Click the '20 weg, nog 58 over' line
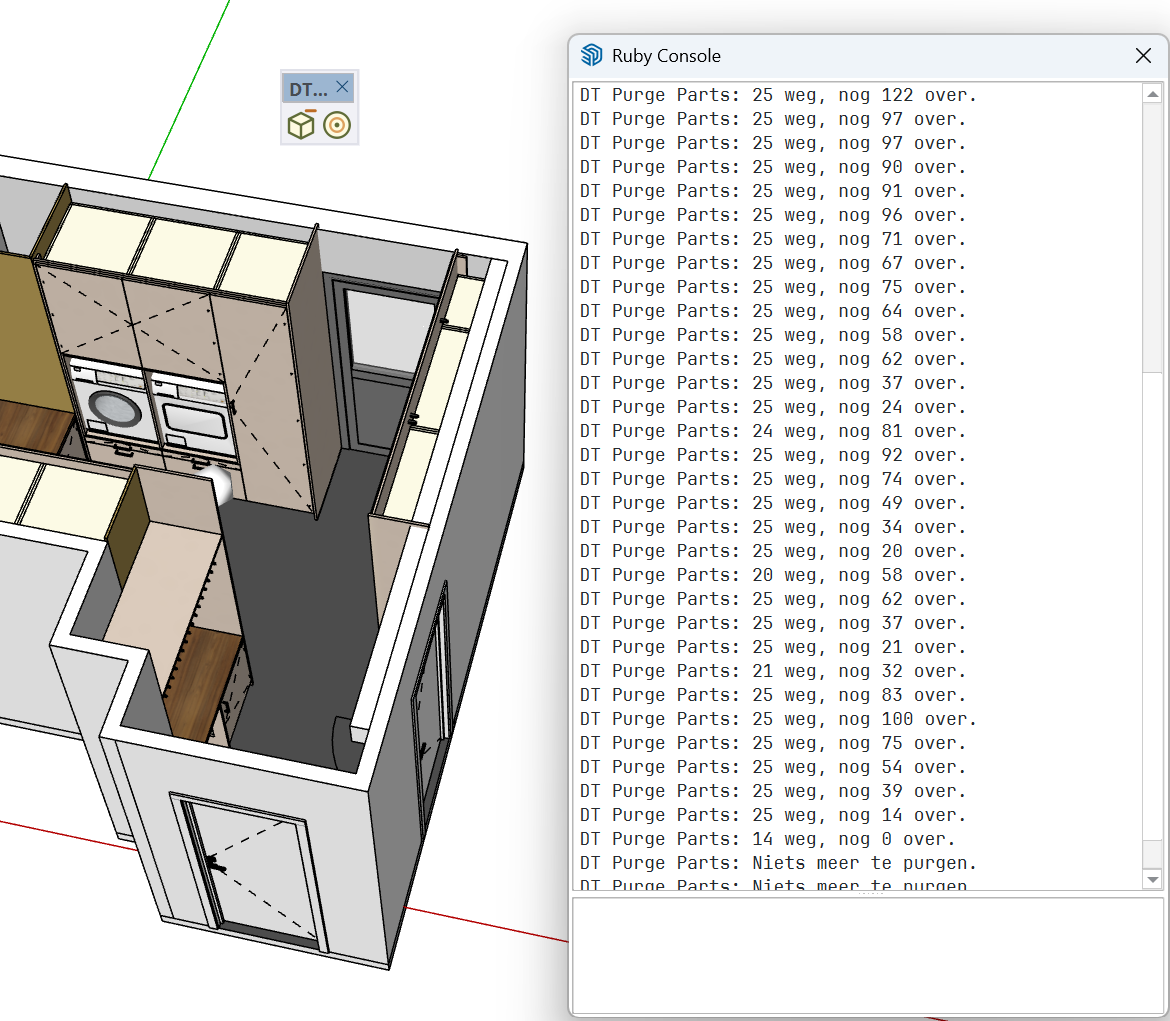 tap(773, 575)
